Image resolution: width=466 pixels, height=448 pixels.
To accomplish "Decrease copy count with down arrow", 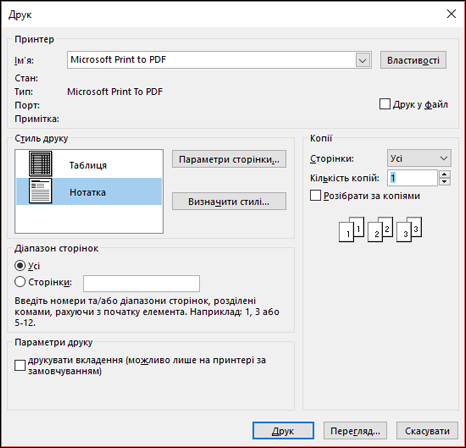I will tap(444, 182).
